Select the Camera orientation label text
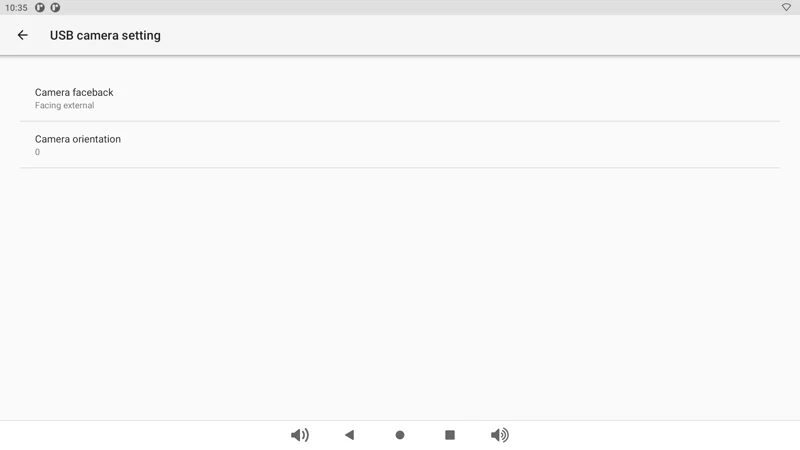The height and width of the screenshot is (450, 800). [78, 139]
